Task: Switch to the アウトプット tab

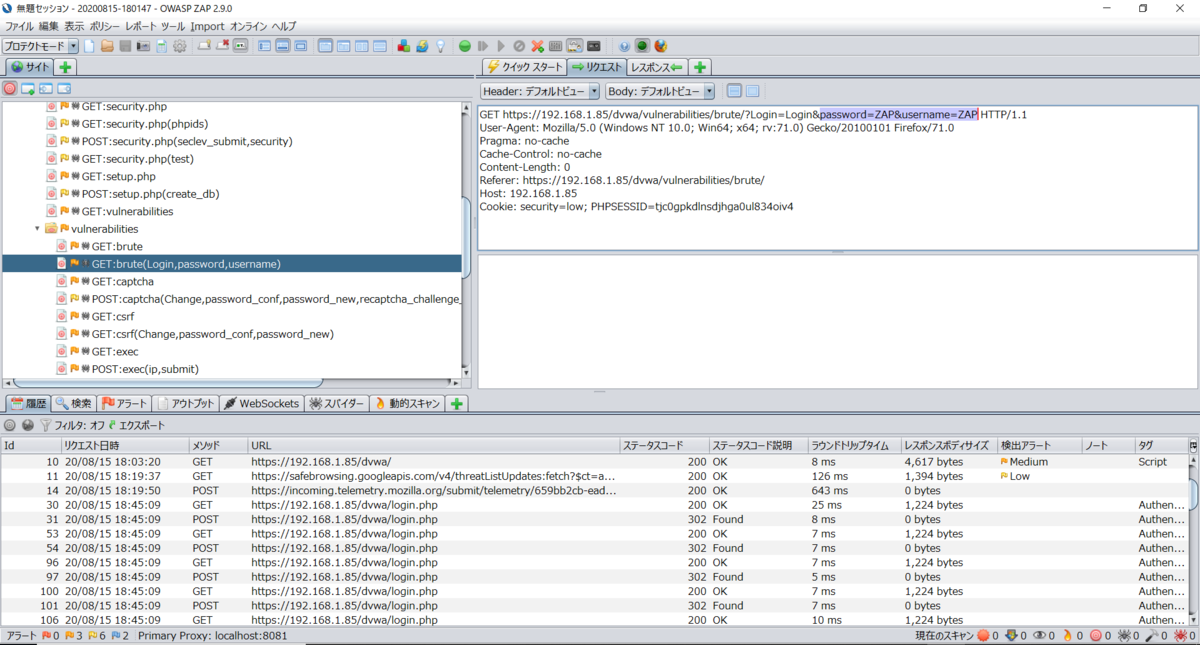Action: (186, 404)
